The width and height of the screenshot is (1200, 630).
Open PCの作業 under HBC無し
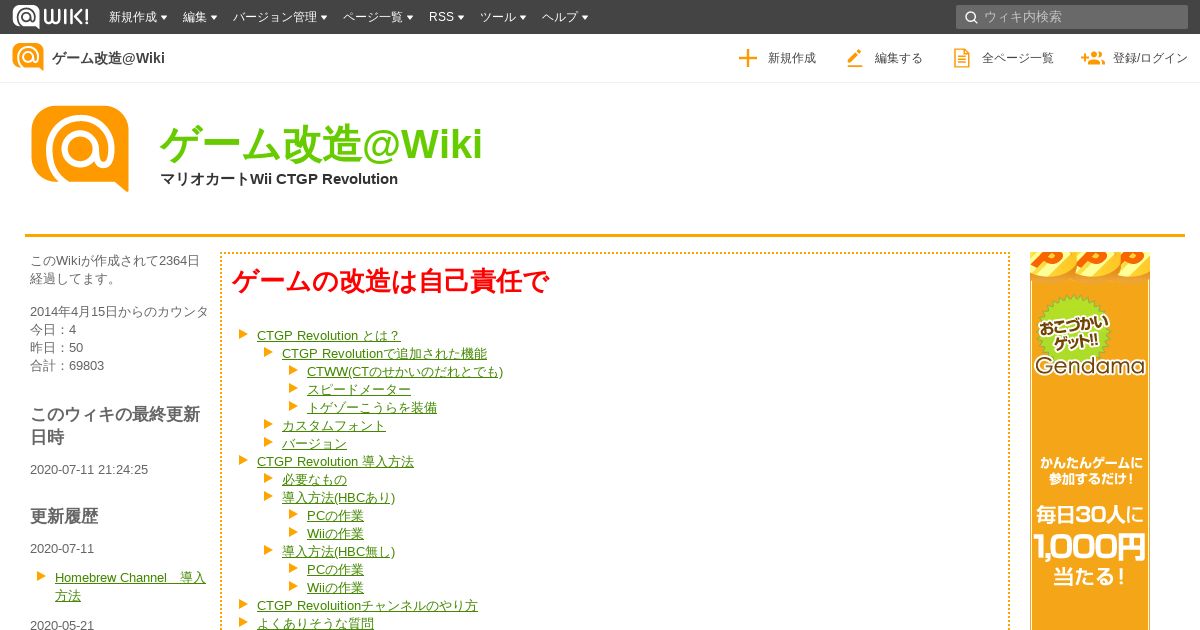[x=335, y=569]
